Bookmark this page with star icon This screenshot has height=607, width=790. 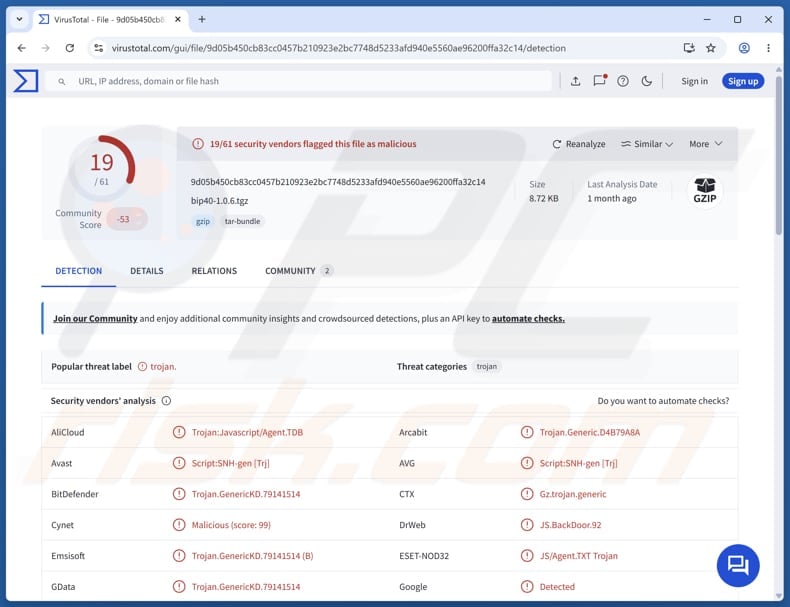click(x=710, y=48)
